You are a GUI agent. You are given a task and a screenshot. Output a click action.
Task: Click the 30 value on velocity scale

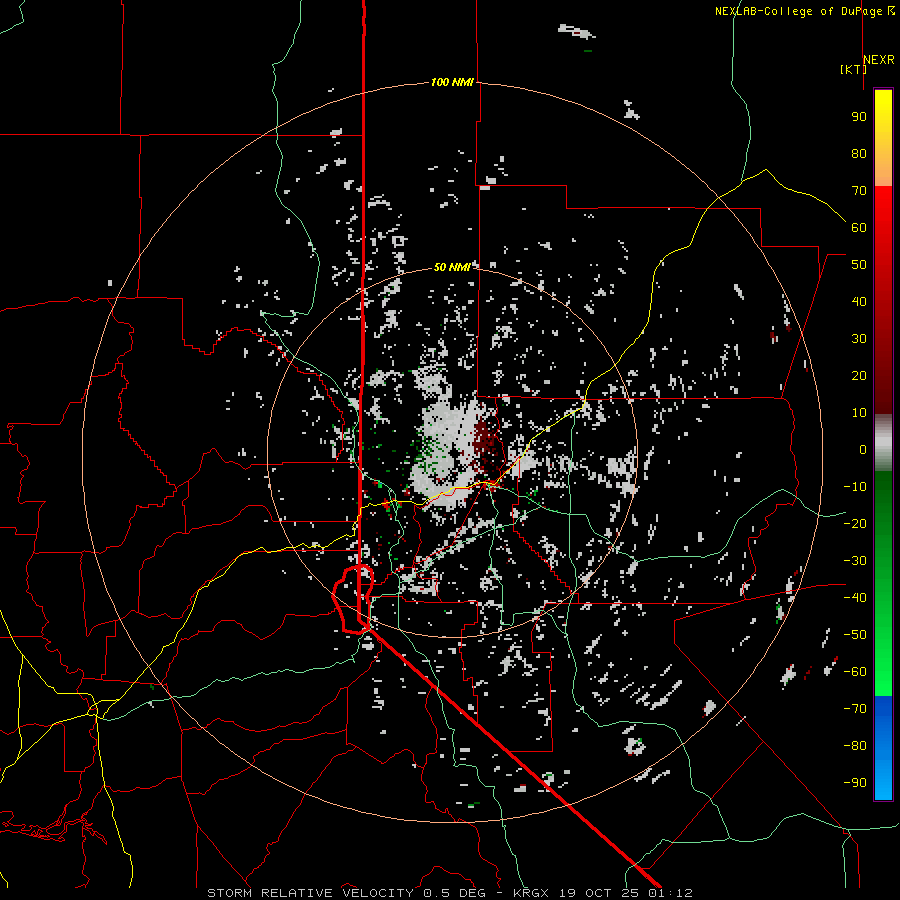[x=859, y=339]
